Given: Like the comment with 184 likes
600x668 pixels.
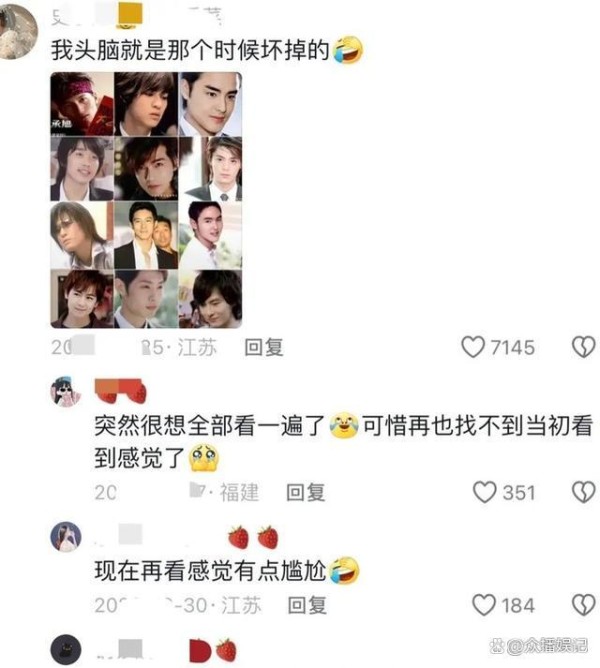Looking at the screenshot, I should click(x=484, y=605).
